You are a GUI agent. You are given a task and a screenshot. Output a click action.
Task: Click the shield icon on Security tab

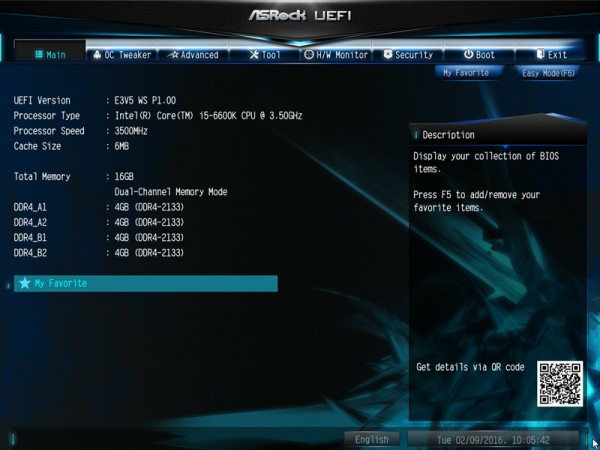click(388, 54)
